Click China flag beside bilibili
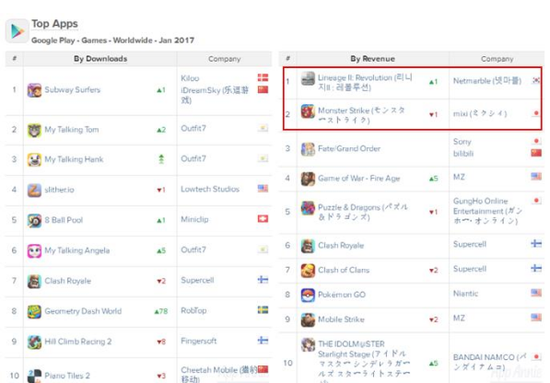Screen dimensions: 550x383 click(x=536, y=153)
